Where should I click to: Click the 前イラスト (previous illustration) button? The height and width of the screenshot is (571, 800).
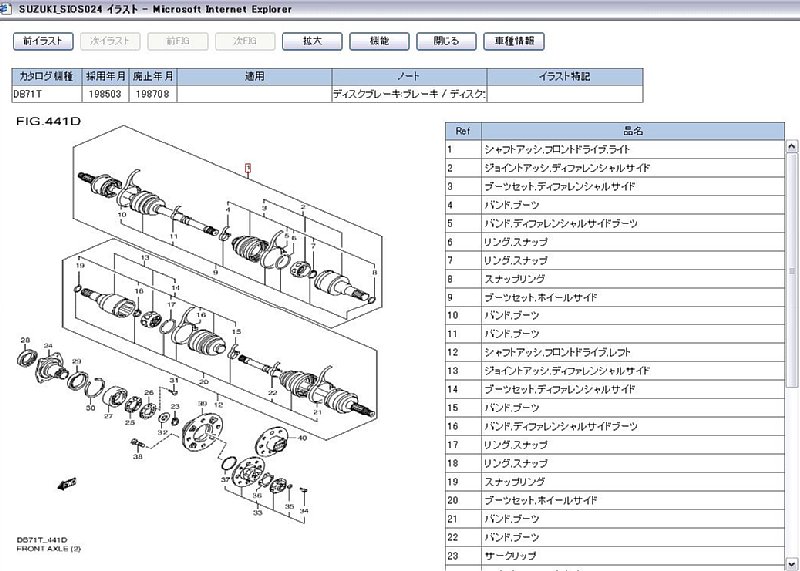[43, 41]
